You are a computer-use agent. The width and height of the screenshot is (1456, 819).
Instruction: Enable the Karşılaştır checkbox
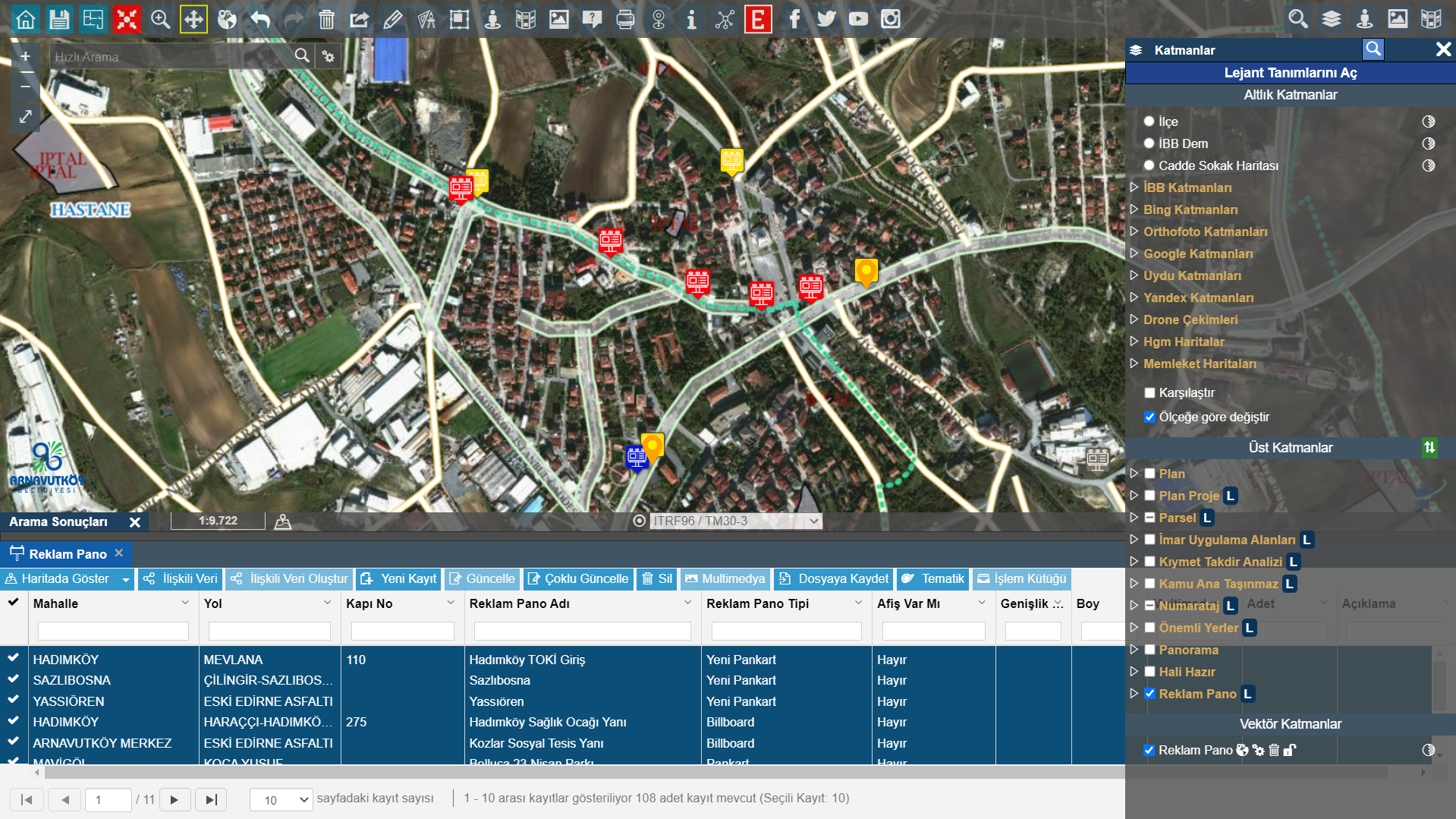[1149, 392]
